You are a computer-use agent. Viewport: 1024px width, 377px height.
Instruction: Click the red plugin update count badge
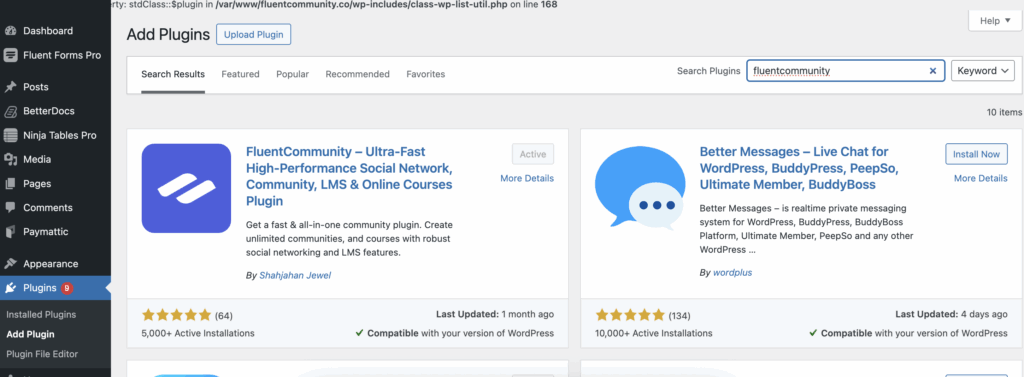click(67, 288)
